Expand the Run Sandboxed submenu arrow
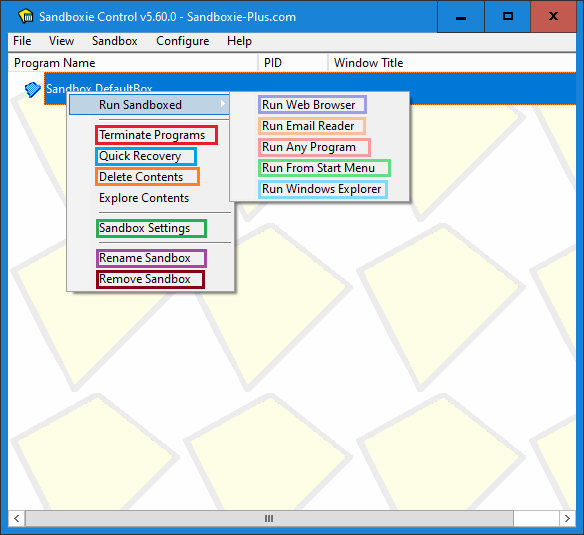This screenshot has width=584, height=535. pos(223,104)
